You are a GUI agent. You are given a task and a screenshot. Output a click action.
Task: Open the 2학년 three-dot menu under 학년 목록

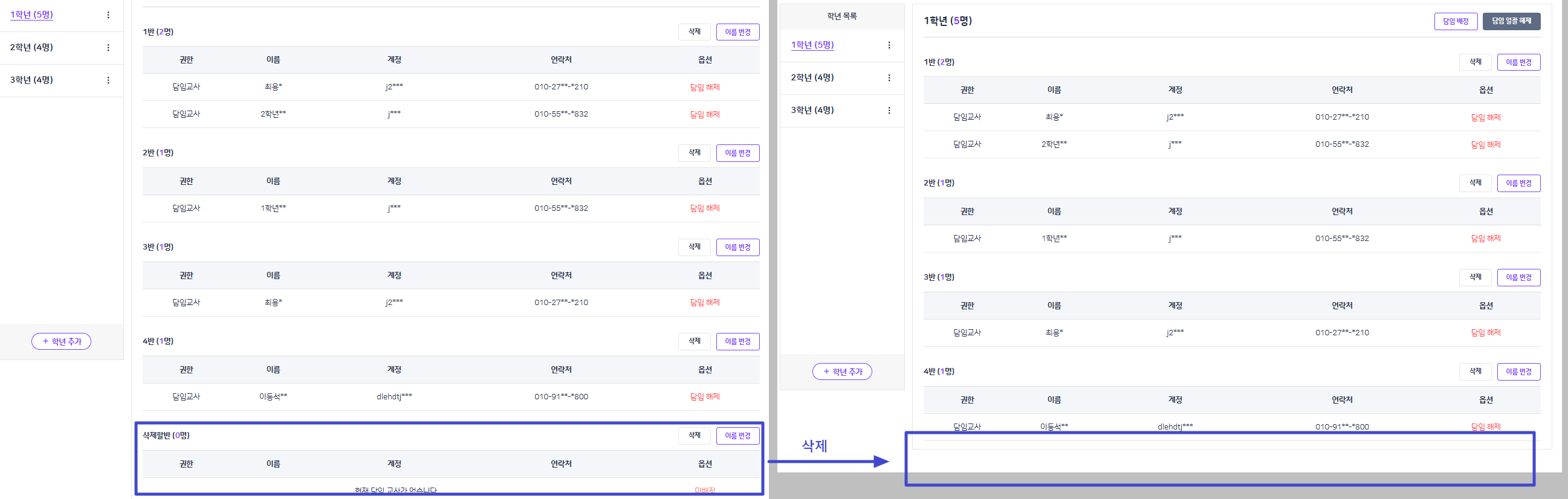(x=889, y=78)
